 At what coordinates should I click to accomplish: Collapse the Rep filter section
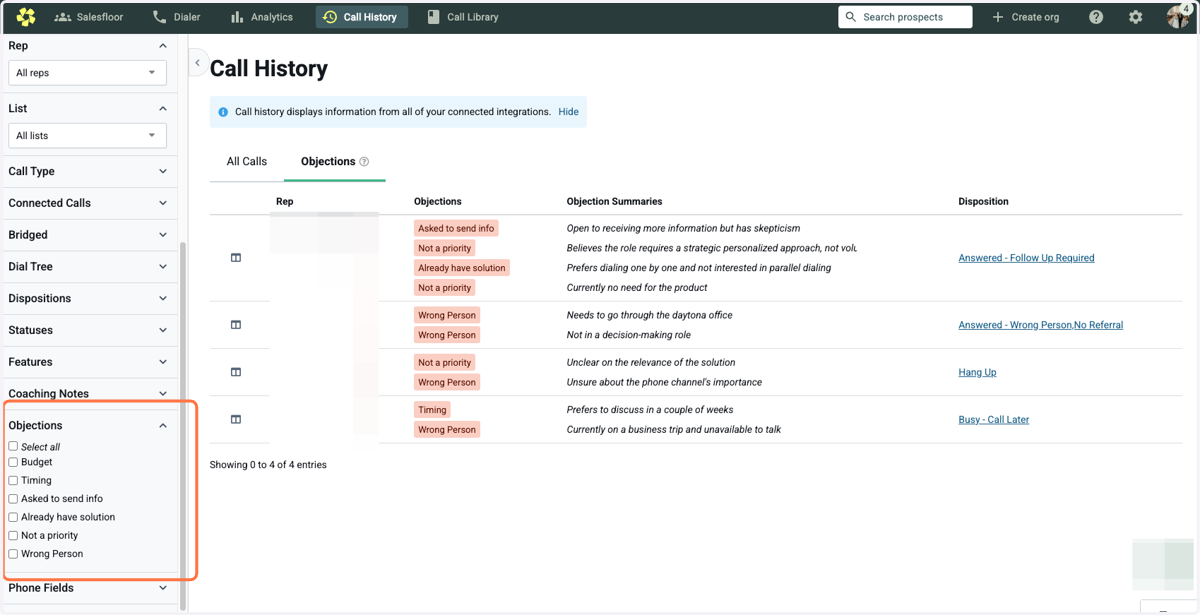(163, 46)
